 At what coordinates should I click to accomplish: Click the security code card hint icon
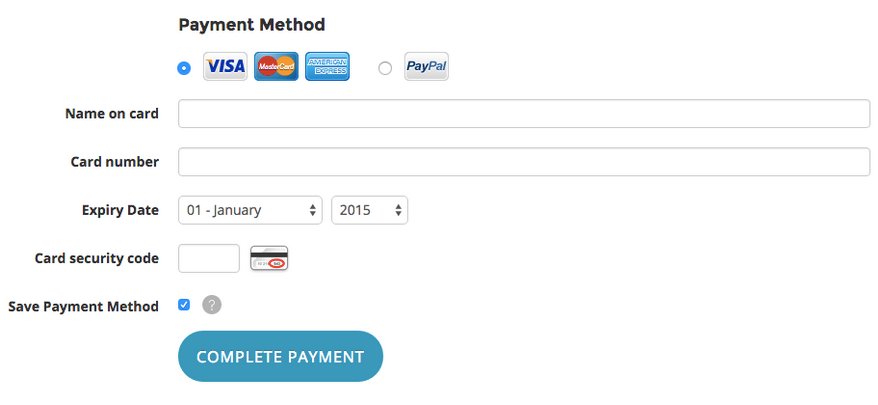tap(269, 258)
